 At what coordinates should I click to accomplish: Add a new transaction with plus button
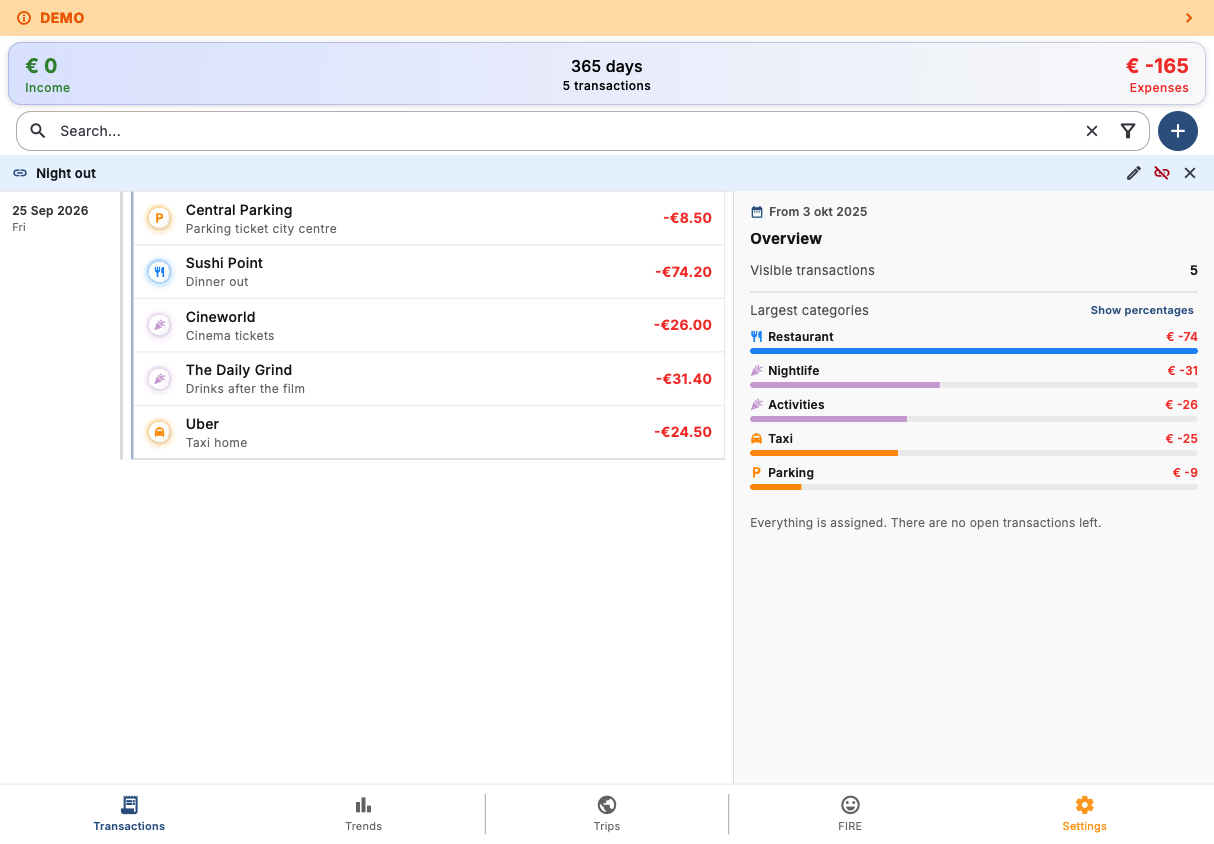[x=1178, y=131]
